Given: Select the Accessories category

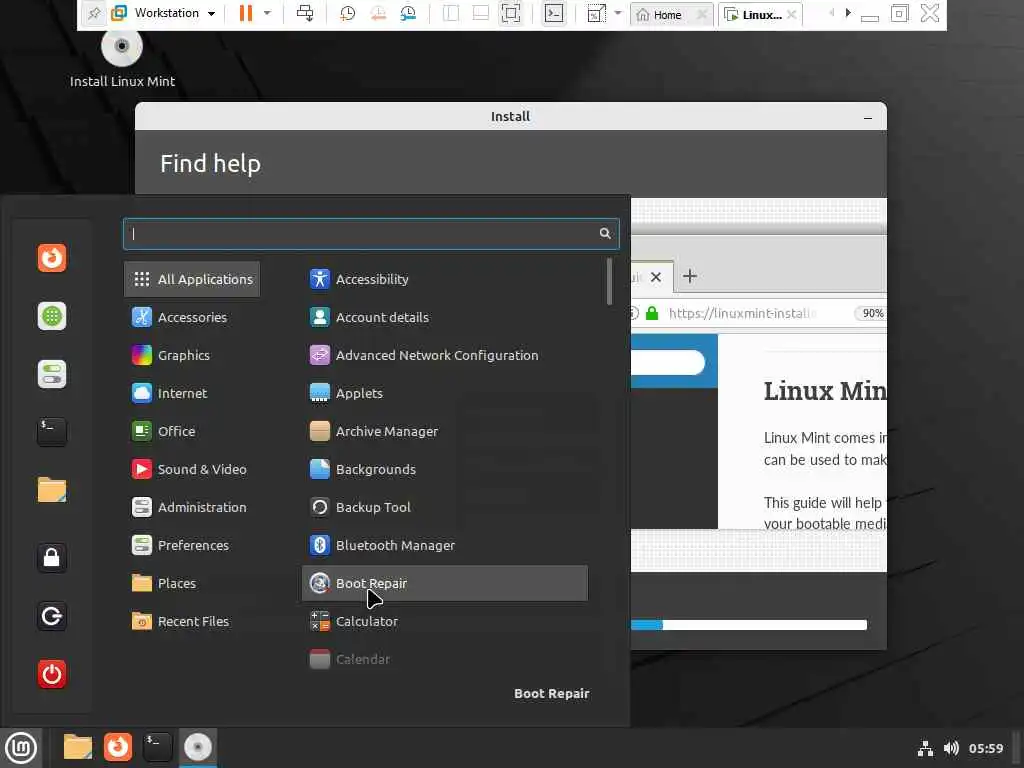Looking at the screenshot, I should tap(192, 317).
